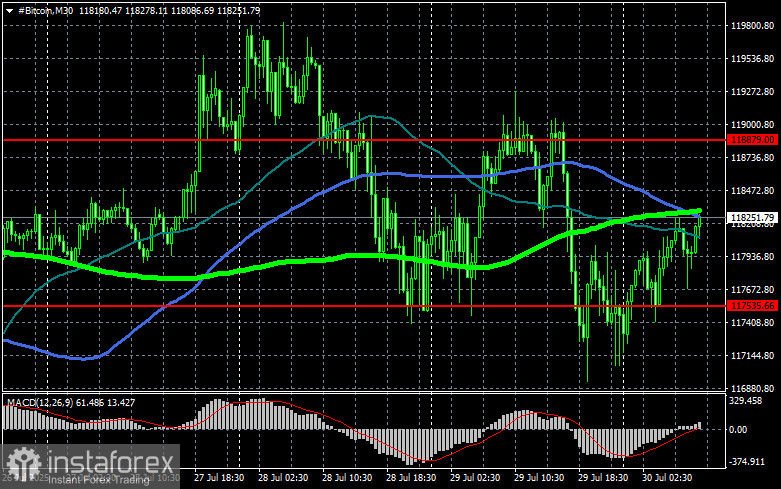Click the 117144.80 price scale value
The image size is (781, 489).
click(752, 356)
